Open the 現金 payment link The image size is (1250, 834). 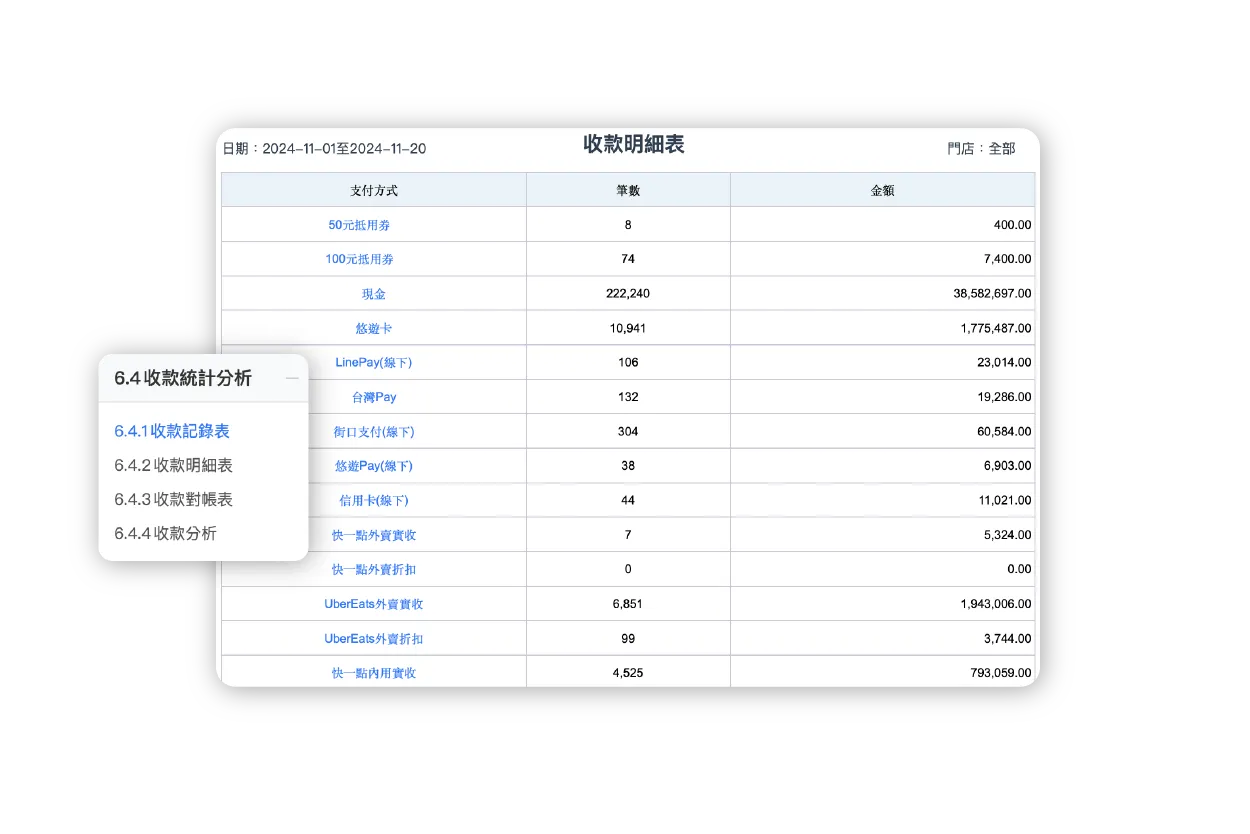coord(374,294)
